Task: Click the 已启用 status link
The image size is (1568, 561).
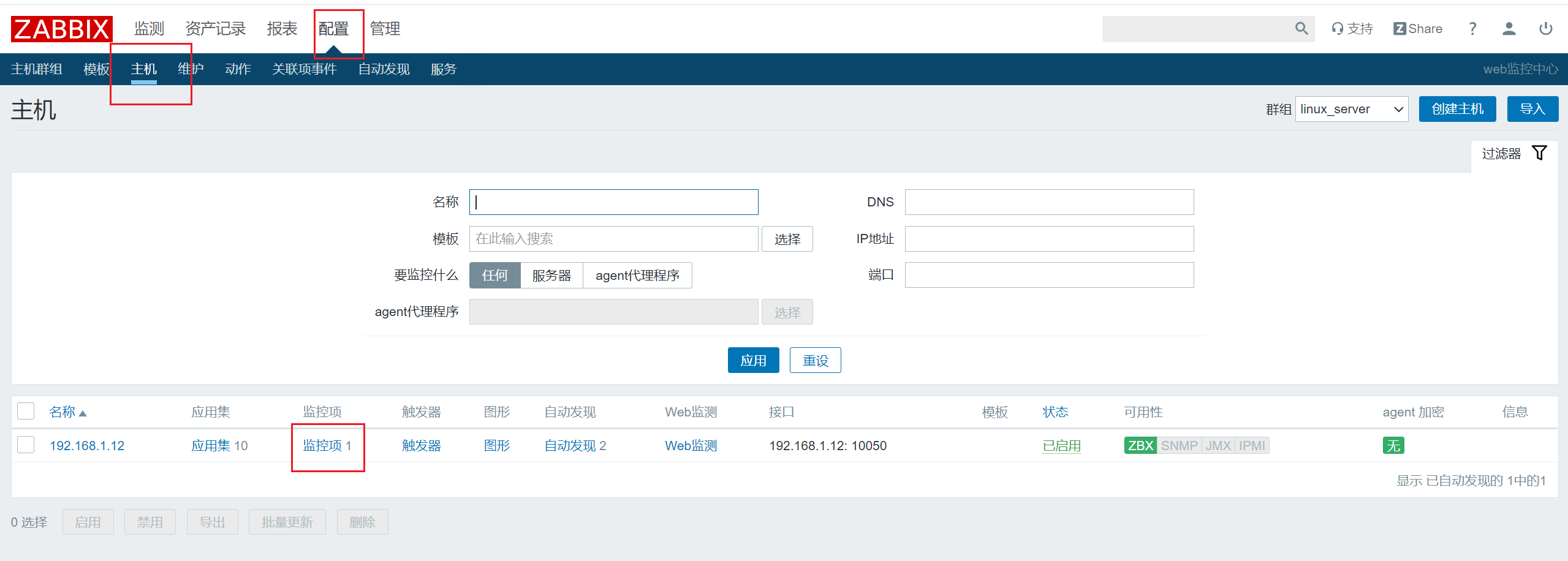Action: [x=1062, y=446]
